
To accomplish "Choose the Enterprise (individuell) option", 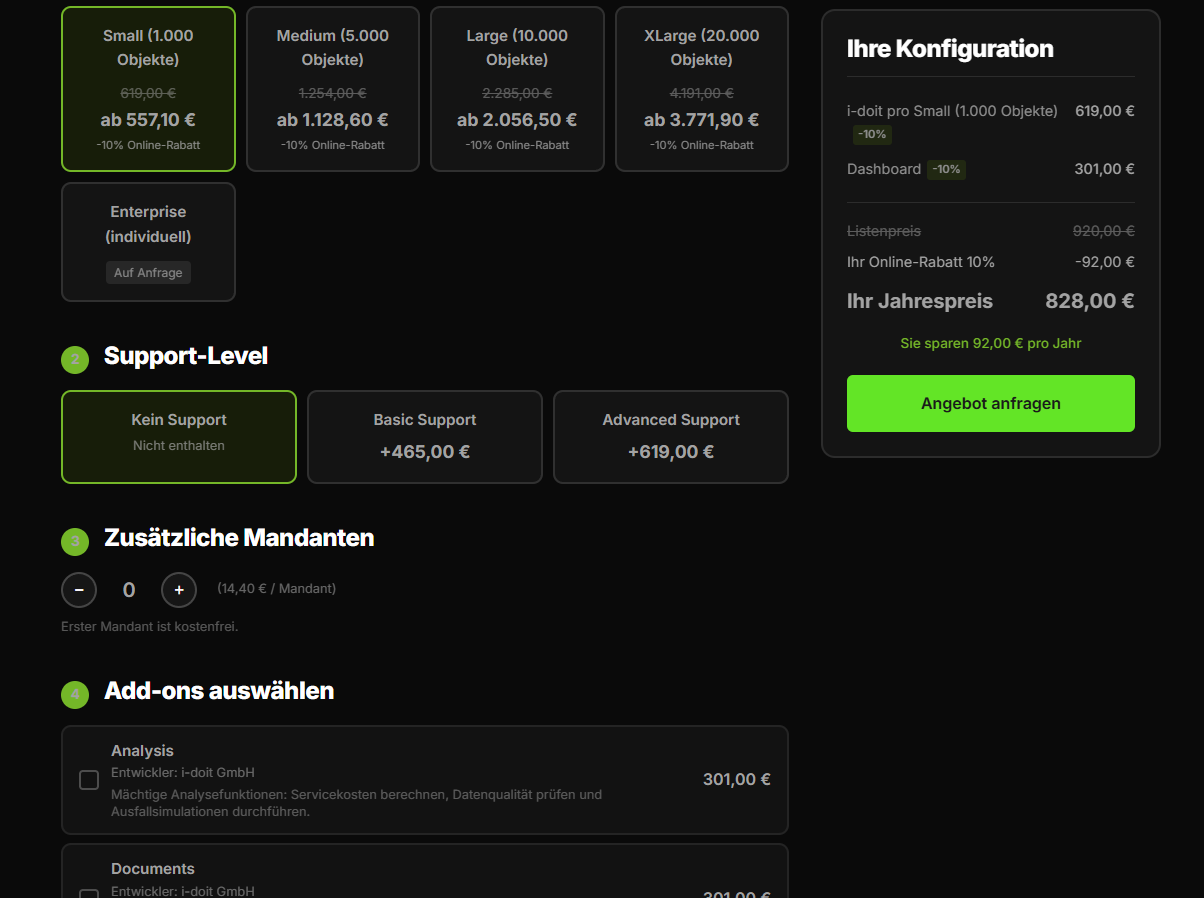I will click(148, 240).
